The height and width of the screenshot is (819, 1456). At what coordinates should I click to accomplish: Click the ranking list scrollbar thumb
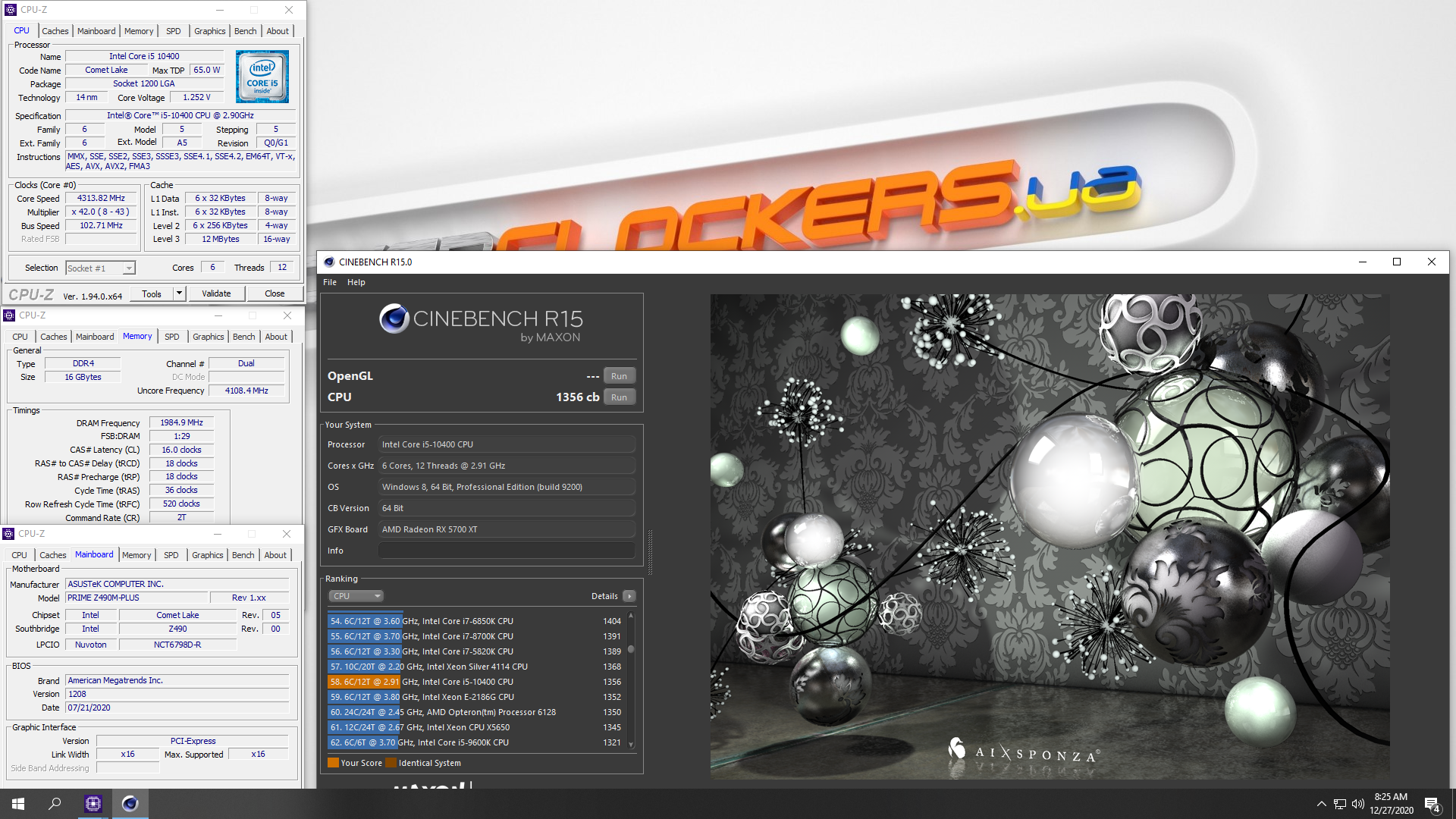631,649
